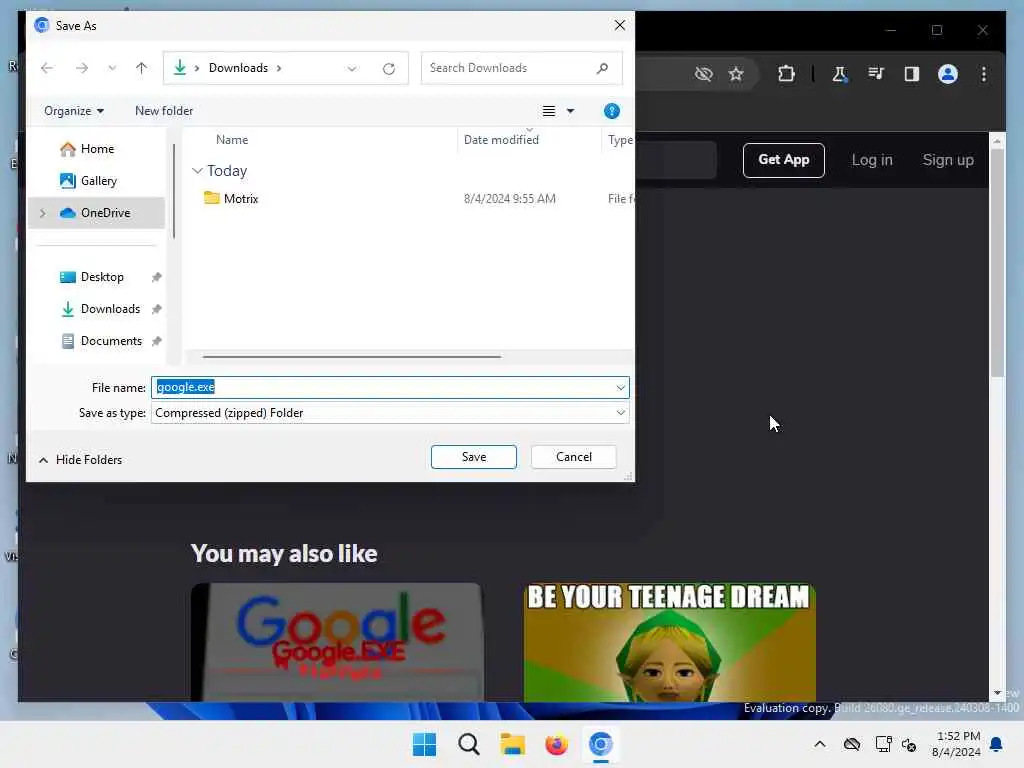Click the Save button
The width and height of the screenshot is (1024, 768).
473,457
